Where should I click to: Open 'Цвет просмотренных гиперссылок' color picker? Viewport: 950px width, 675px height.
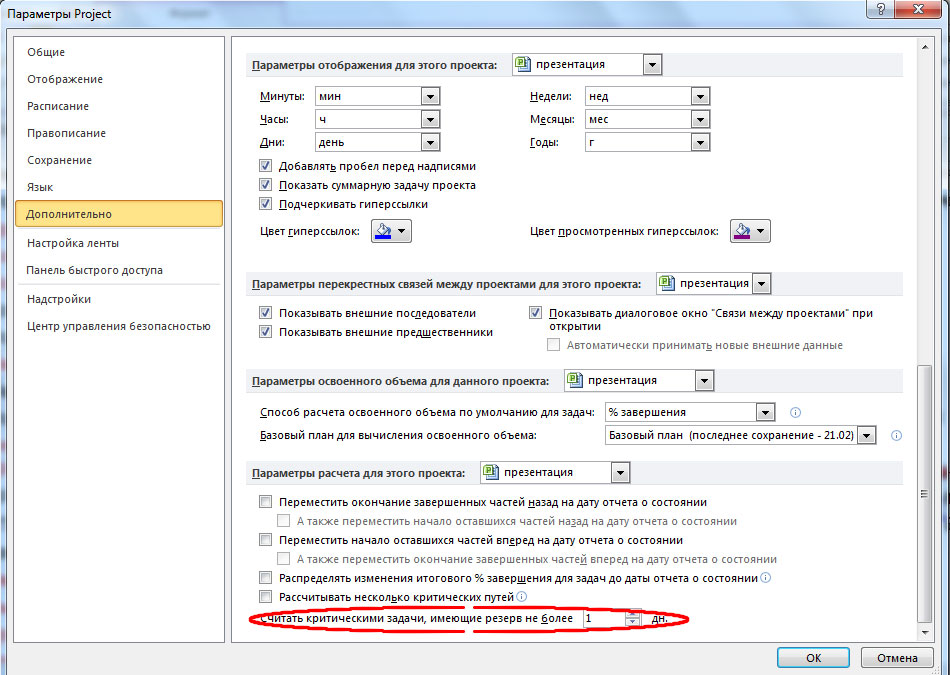(x=750, y=231)
